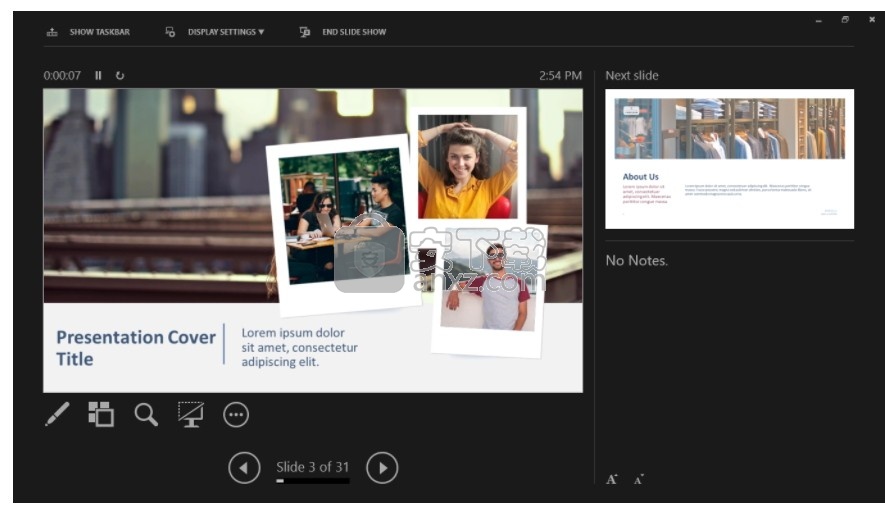The width and height of the screenshot is (885, 510).
Task: Open the Display Settings dropdown
Action: pyautogui.click(x=215, y=32)
